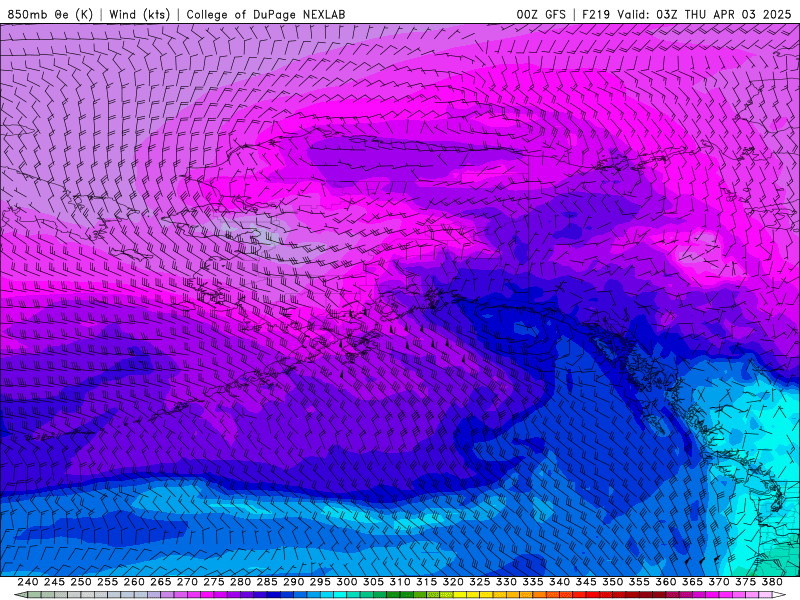The height and width of the screenshot is (600, 800).
Task: Click the 300 value on the color scale
Action: [347, 582]
